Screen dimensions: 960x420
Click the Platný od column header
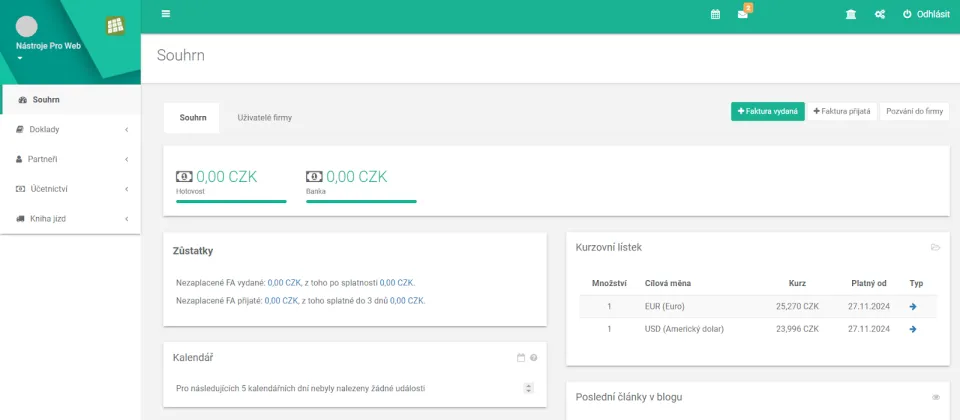click(869, 283)
